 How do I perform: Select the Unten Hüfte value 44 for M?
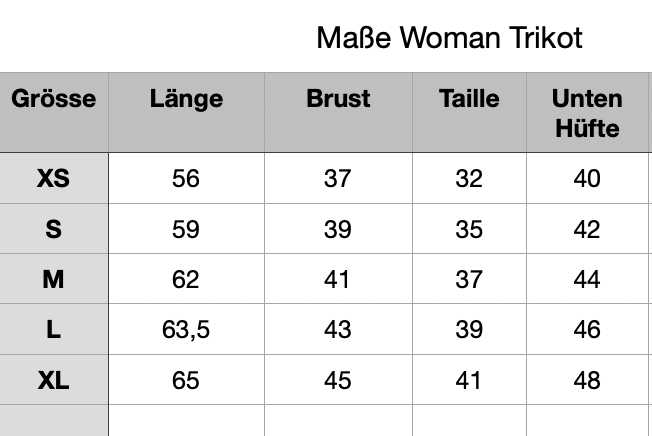(x=587, y=279)
